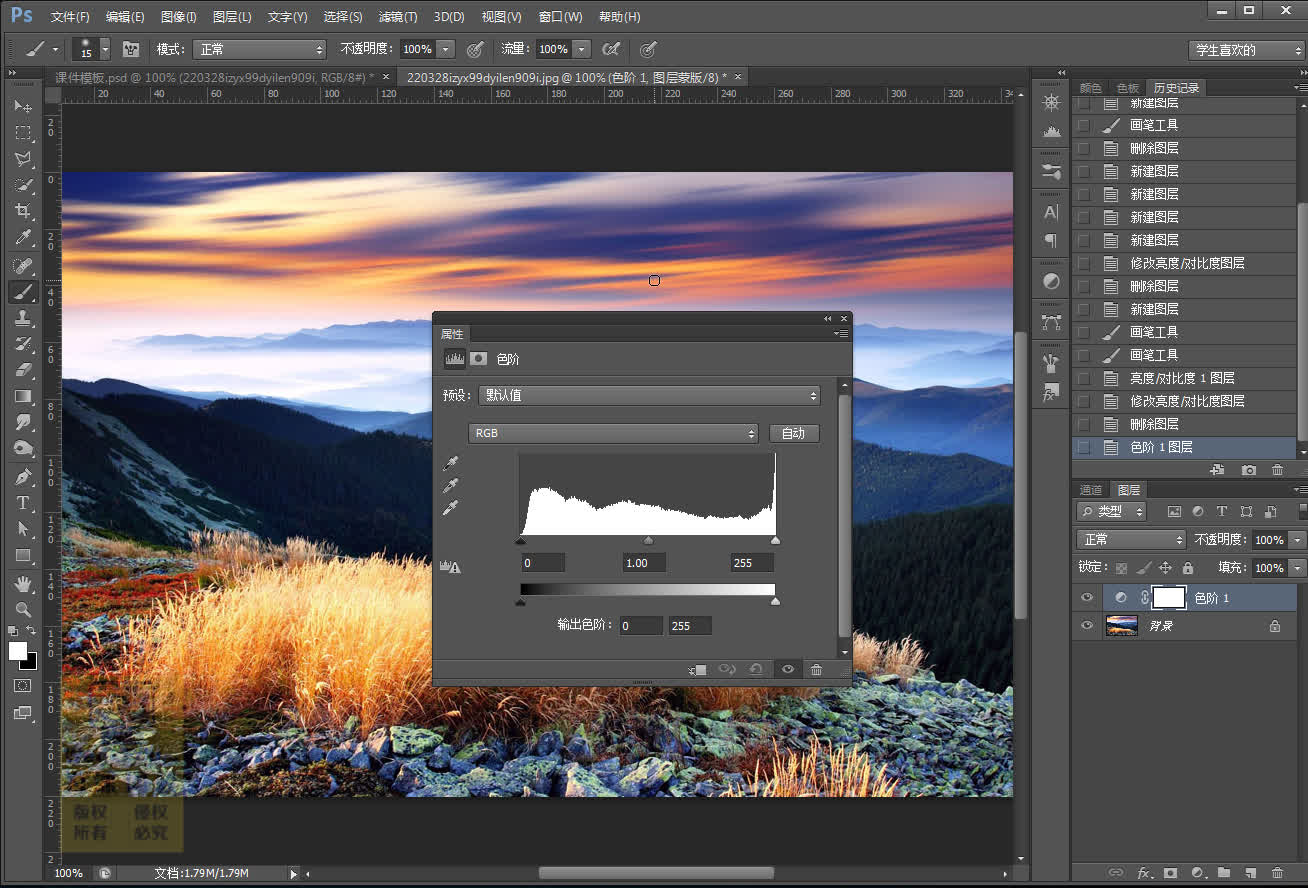Select the Clone Stamp tool
The height and width of the screenshot is (888, 1308).
tap(23, 318)
